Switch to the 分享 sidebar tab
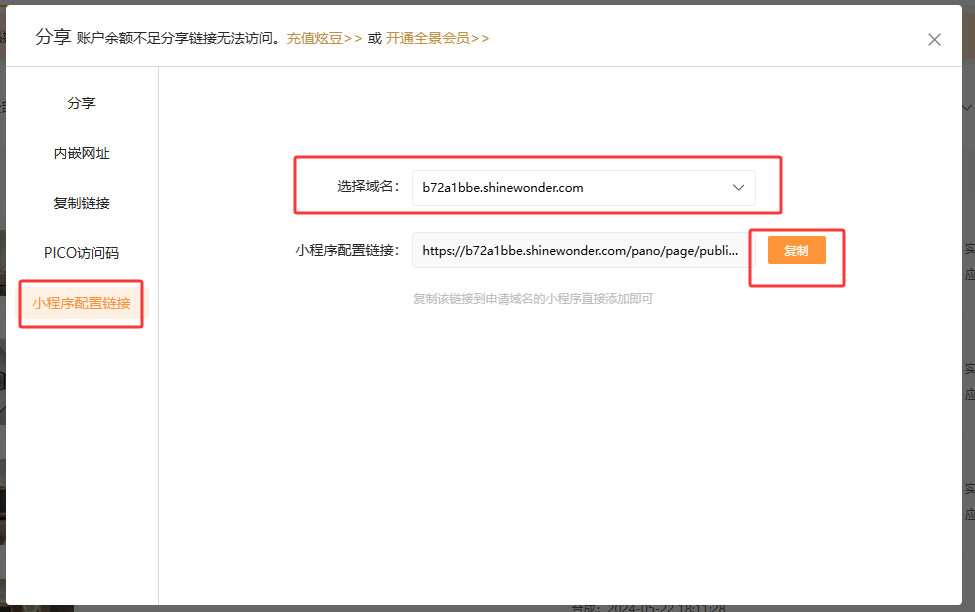This screenshot has height=612, width=975. point(82,103)
